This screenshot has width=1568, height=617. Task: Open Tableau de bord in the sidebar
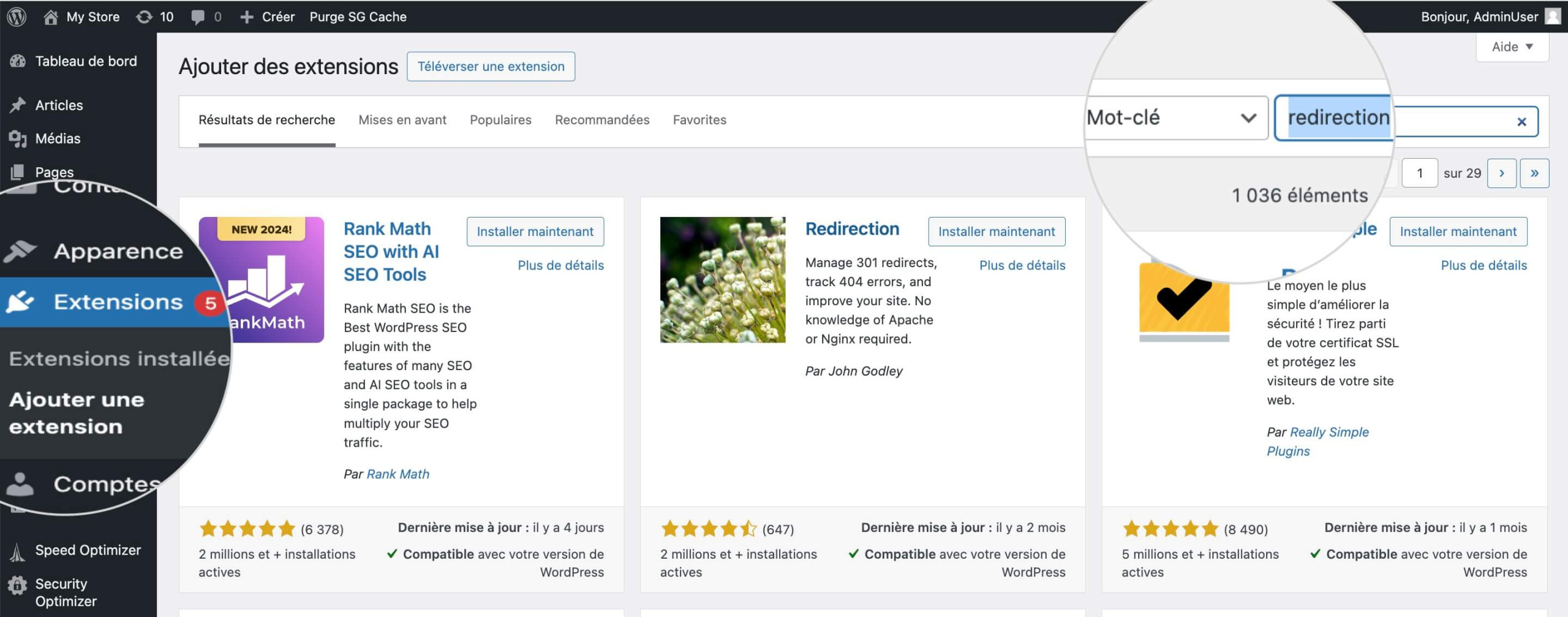pyautogui.click(x=86, y=61)
